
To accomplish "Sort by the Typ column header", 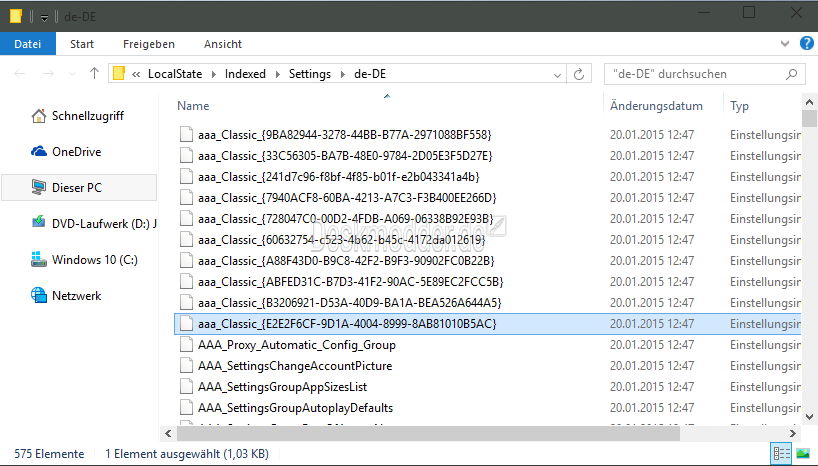I will [x=739, y=106].
